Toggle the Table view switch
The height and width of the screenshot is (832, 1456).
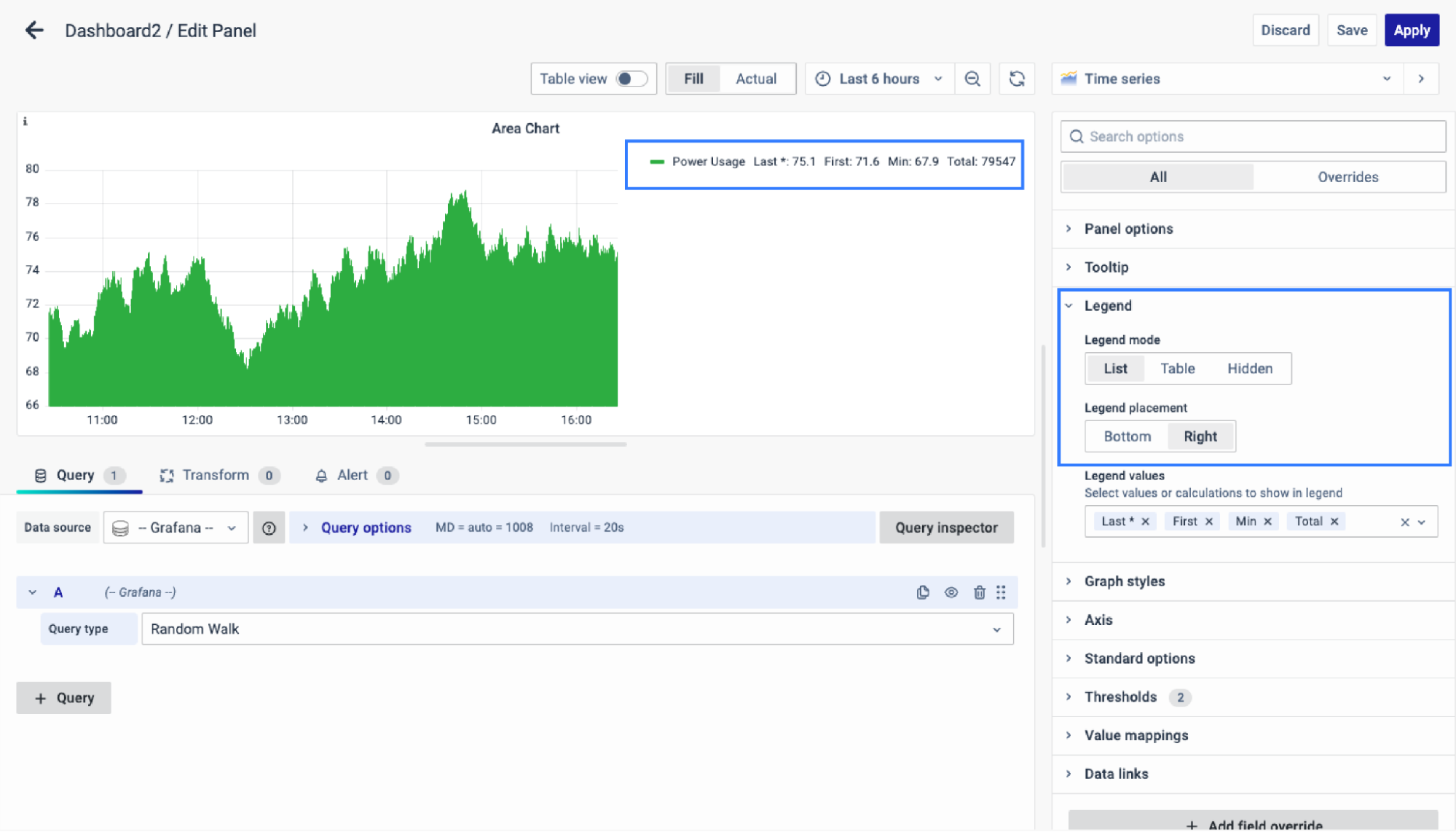tap(631, 79)
